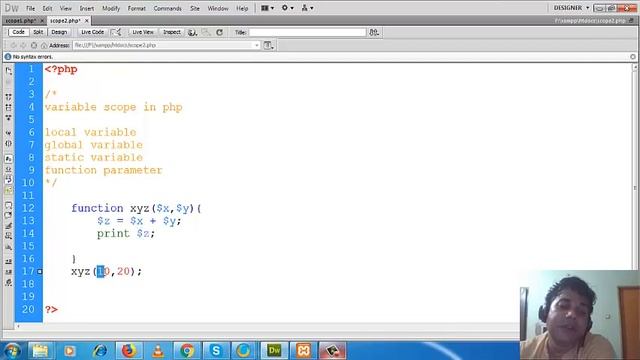
Task: Close the scope1.php document tab
Action: (x=42, y=20)
